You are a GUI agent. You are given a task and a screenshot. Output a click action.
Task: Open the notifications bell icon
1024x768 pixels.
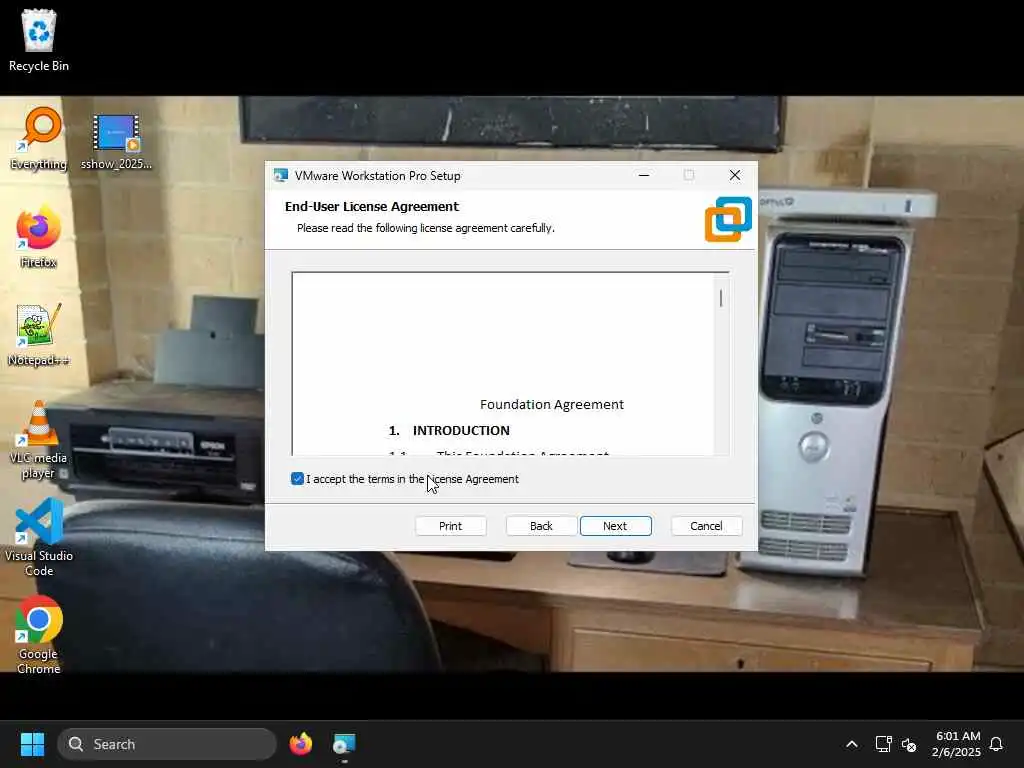coord(996,744)
